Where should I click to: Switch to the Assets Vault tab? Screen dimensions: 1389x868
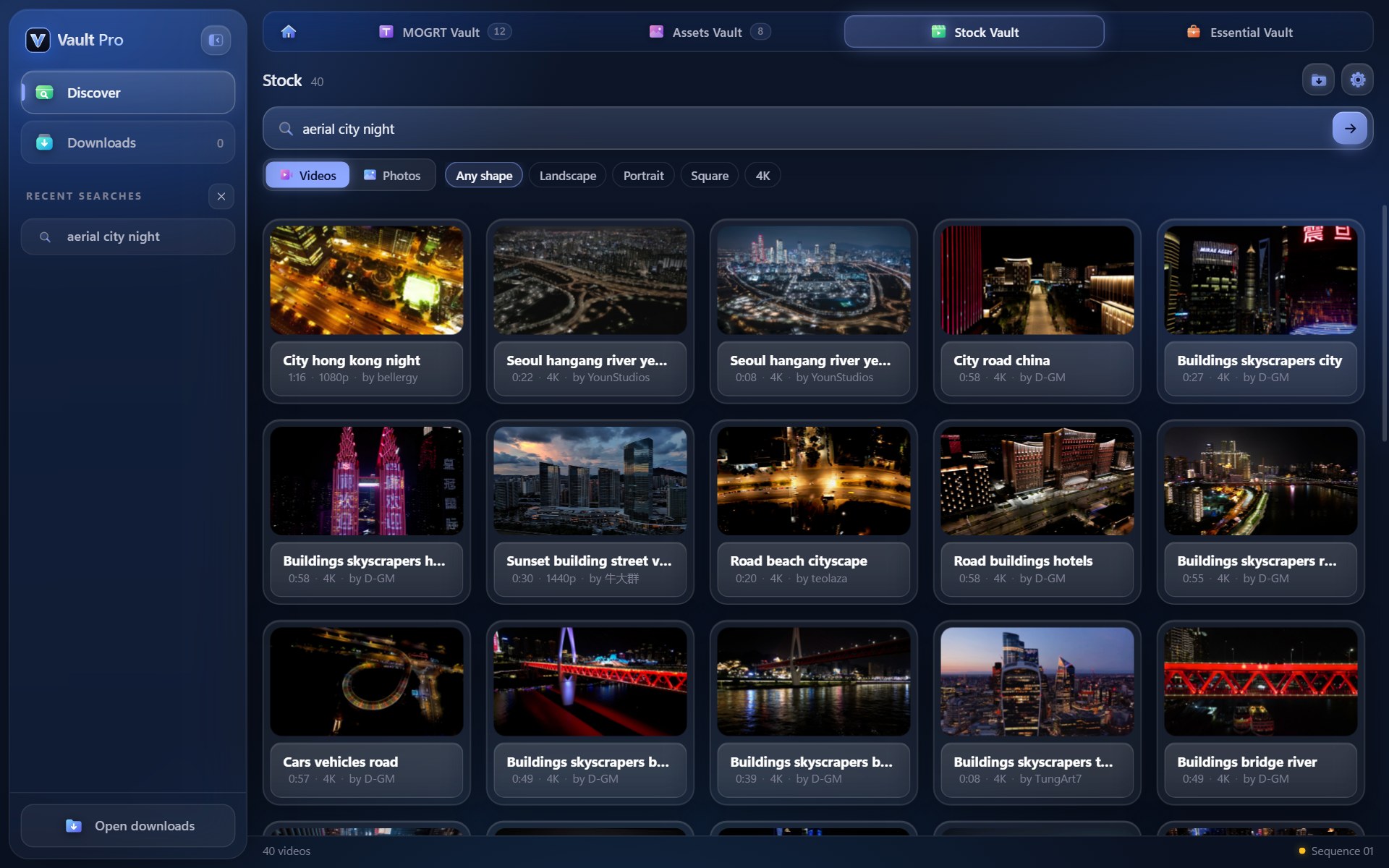tap(709, 32)
